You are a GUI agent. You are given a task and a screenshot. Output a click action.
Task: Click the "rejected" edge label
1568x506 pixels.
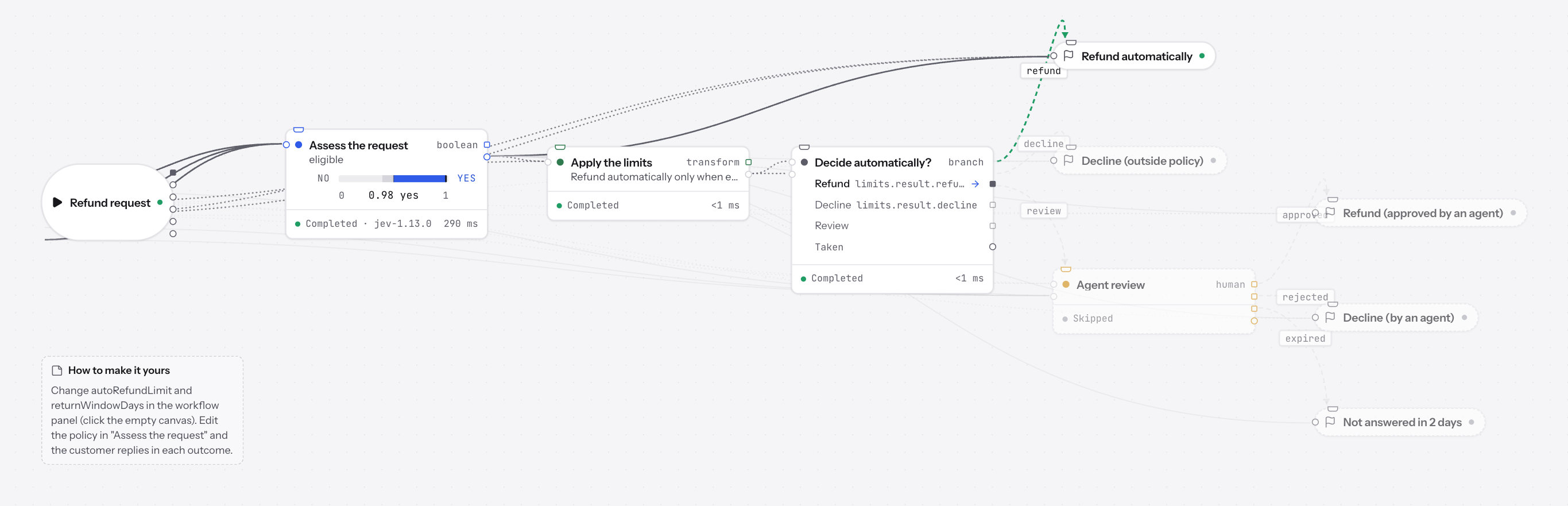(1305, 297)
